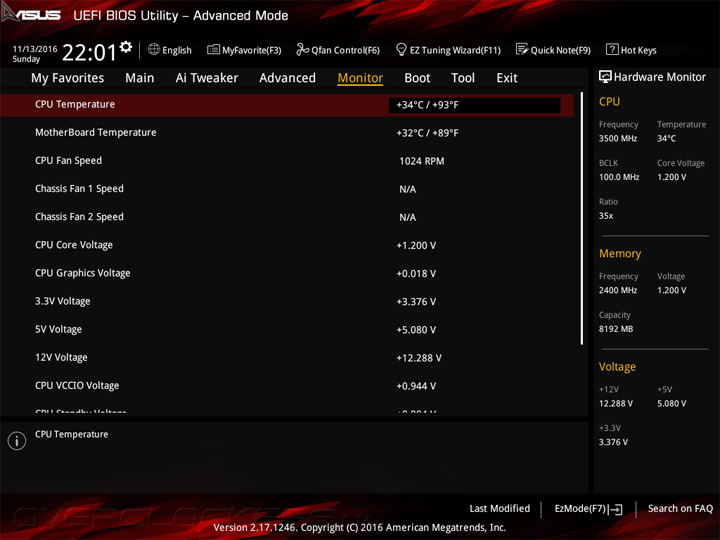Open the Quick Note pencil icon

coord(522,49)
